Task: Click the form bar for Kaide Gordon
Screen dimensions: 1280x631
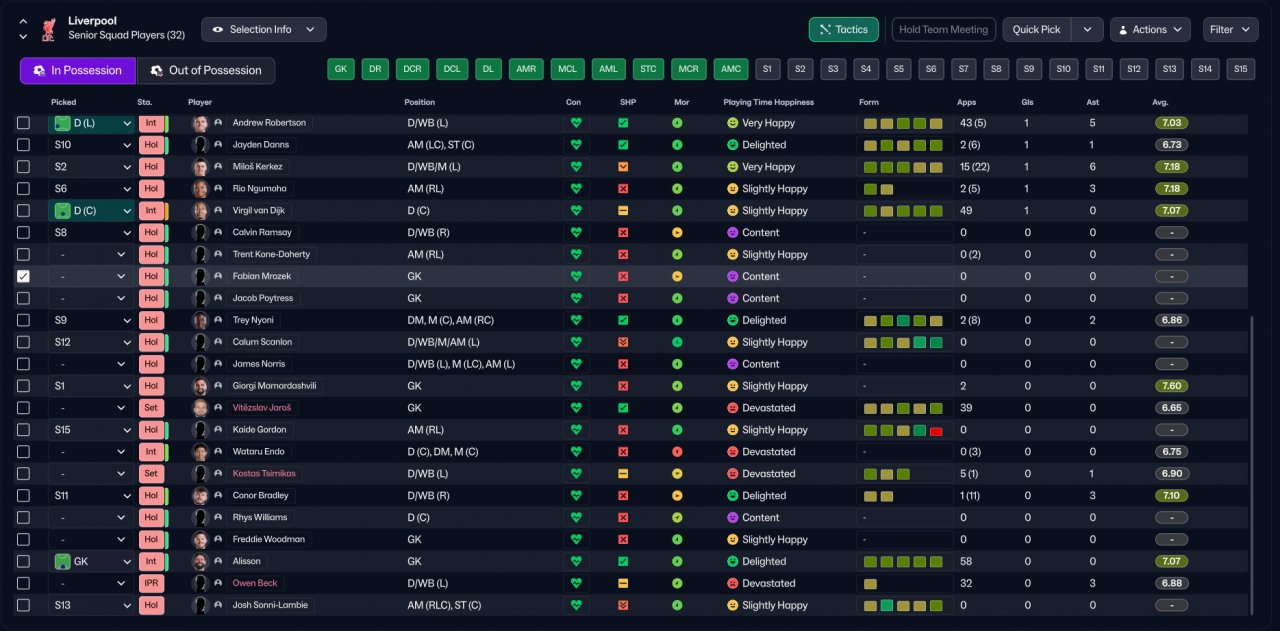Action: (x=904, y=430)
